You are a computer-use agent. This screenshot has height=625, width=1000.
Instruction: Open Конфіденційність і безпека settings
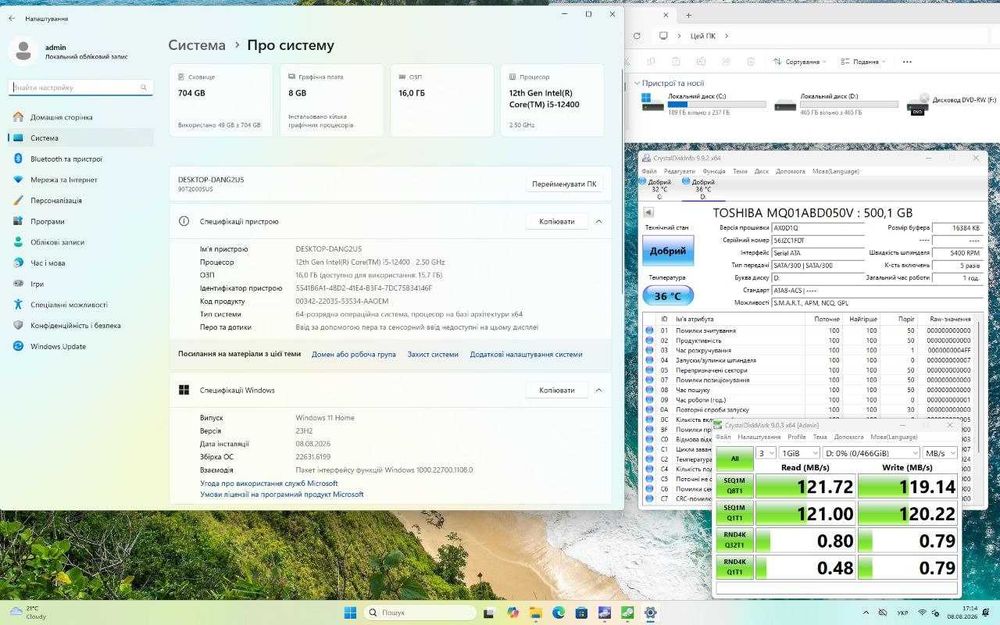click(75, 325)
